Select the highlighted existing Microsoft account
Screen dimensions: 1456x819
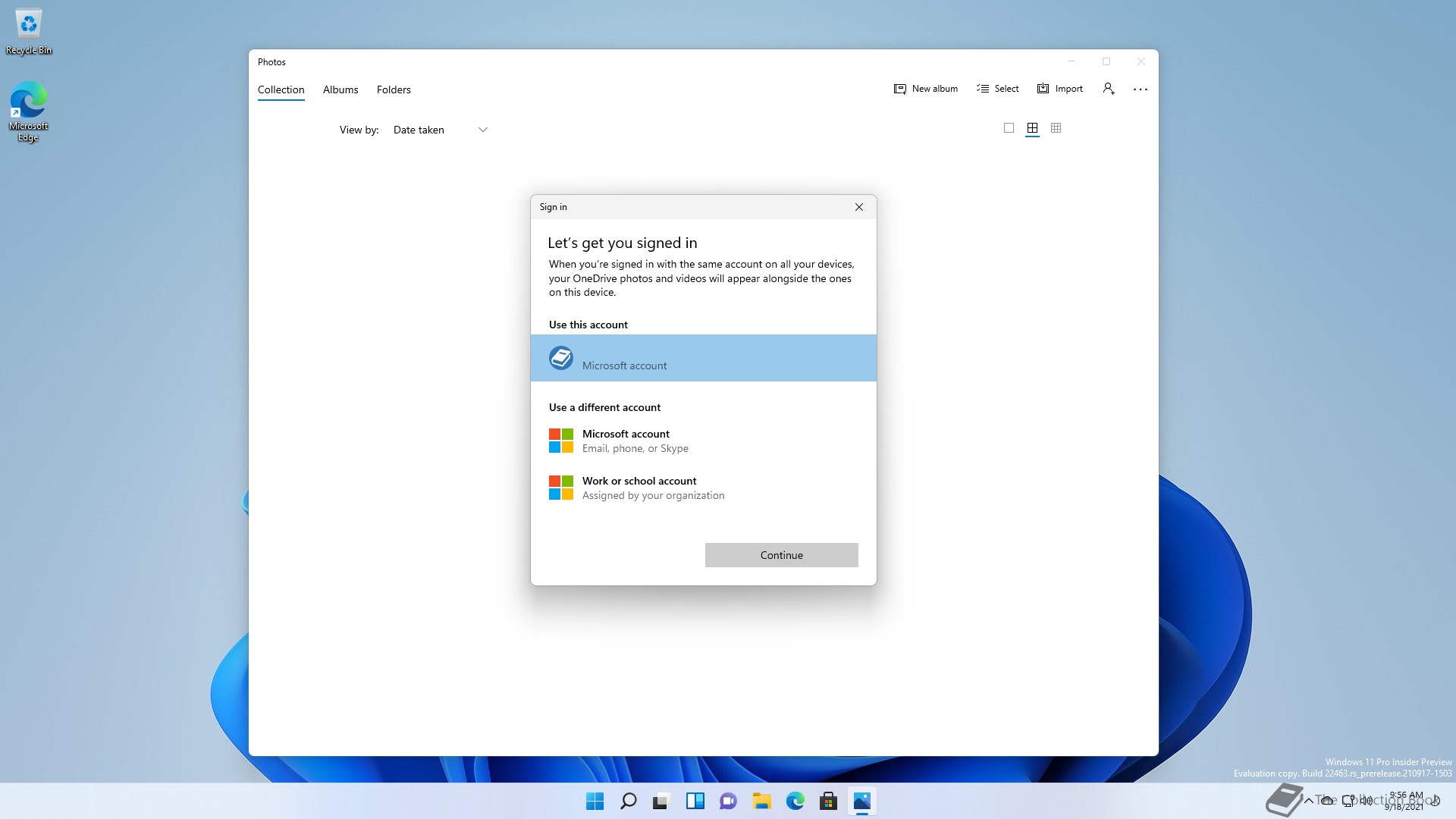(704, 358)
